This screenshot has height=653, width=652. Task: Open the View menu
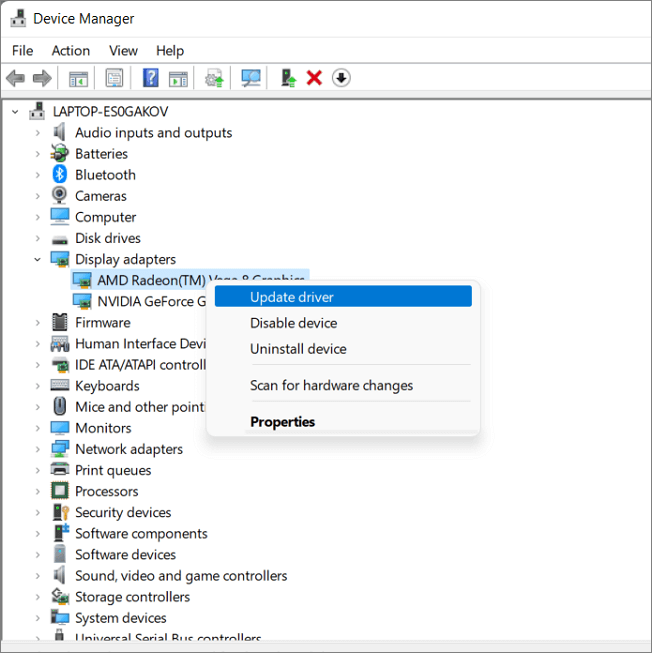pyautogui.click(x=123, y=50)
